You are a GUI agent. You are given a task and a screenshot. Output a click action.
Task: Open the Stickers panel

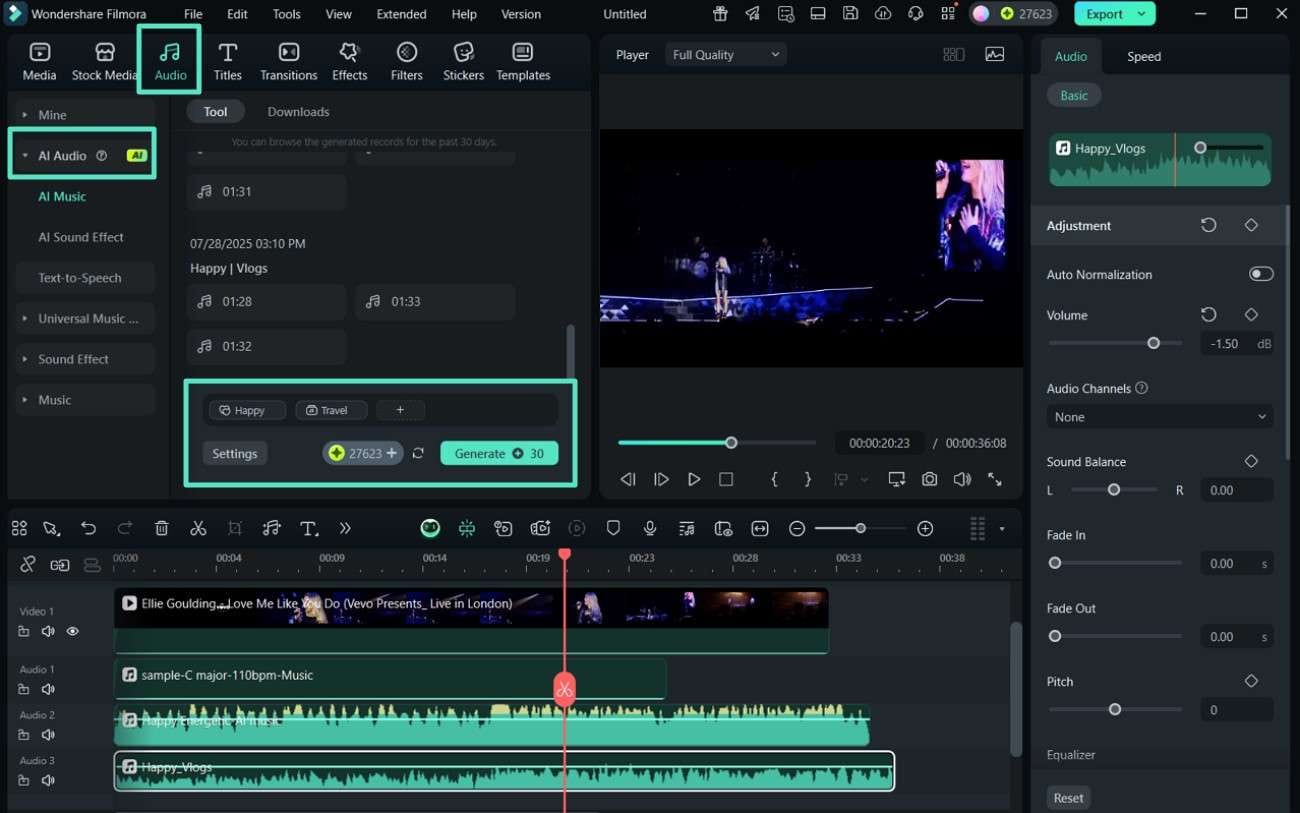(463, 61)
